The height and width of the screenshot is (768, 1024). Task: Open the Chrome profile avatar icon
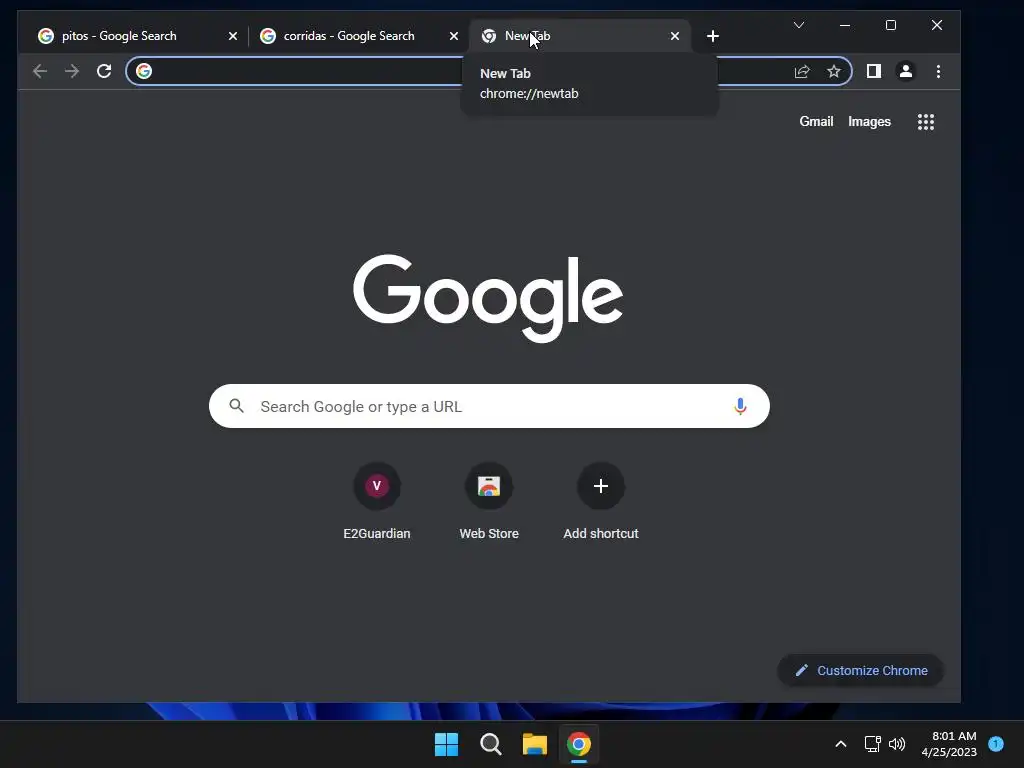click(906, 71)
